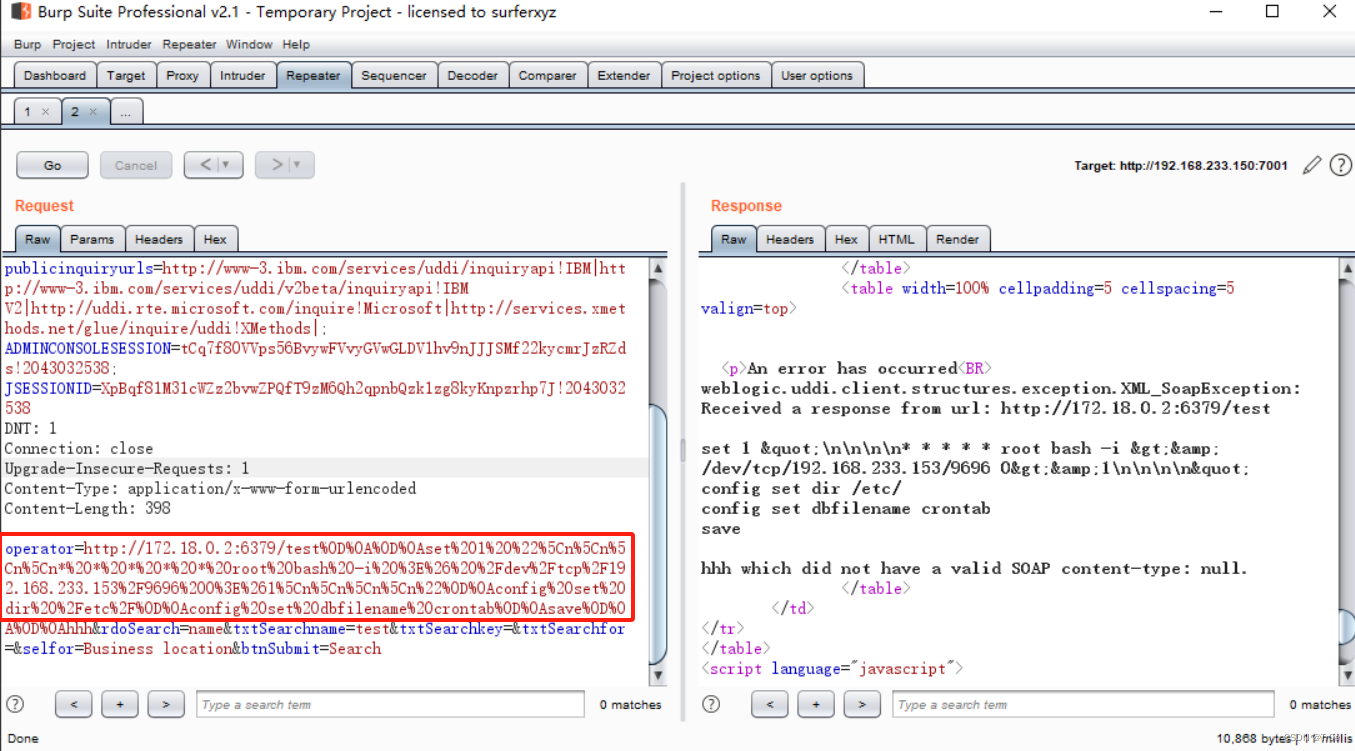Switch to the Proxy tab
The width and height of the screenshot is (1355, 751).
coord(182,75)
